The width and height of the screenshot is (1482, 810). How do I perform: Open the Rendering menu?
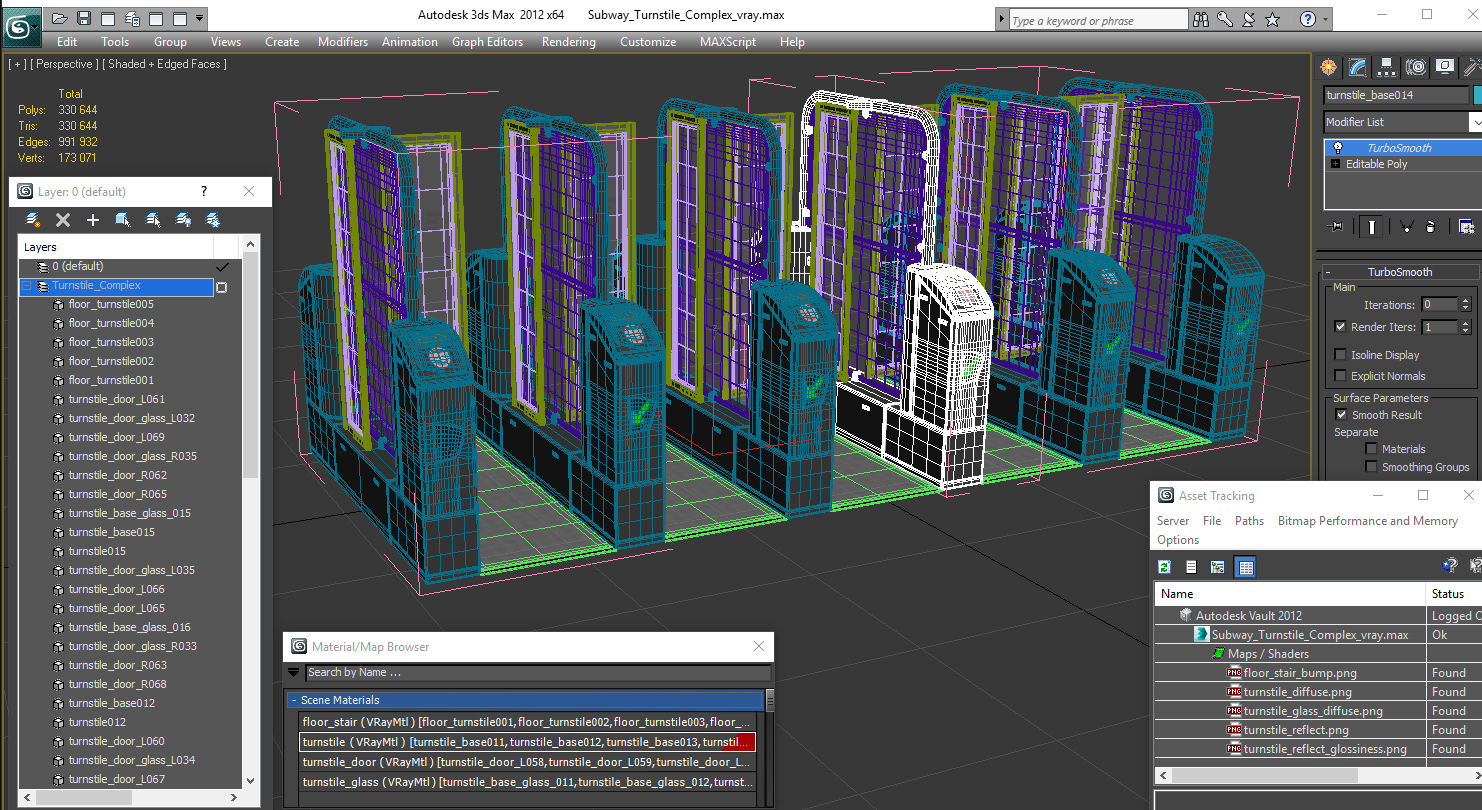[568, 42]
